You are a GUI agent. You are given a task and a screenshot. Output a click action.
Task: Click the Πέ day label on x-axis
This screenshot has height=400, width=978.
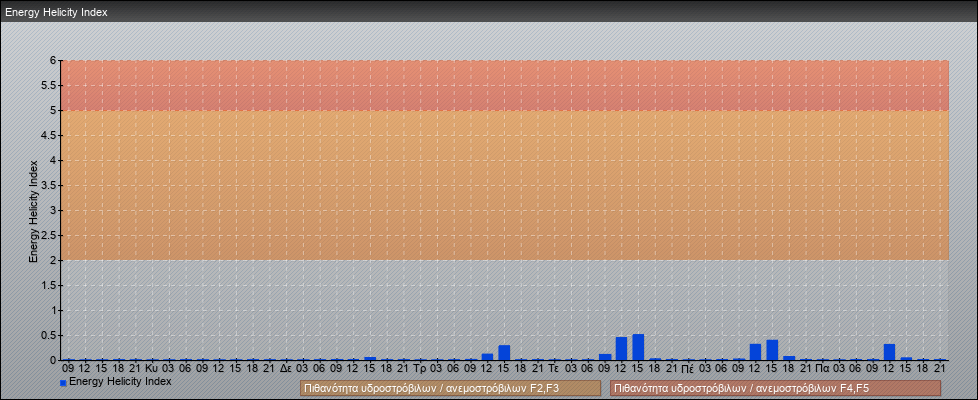coord(688,369)
